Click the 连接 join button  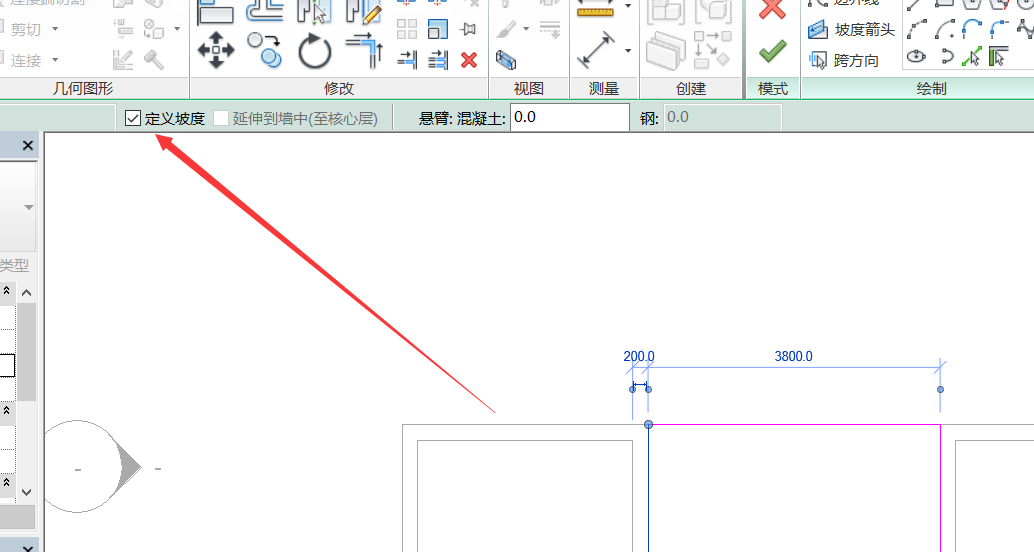point(25,61)
